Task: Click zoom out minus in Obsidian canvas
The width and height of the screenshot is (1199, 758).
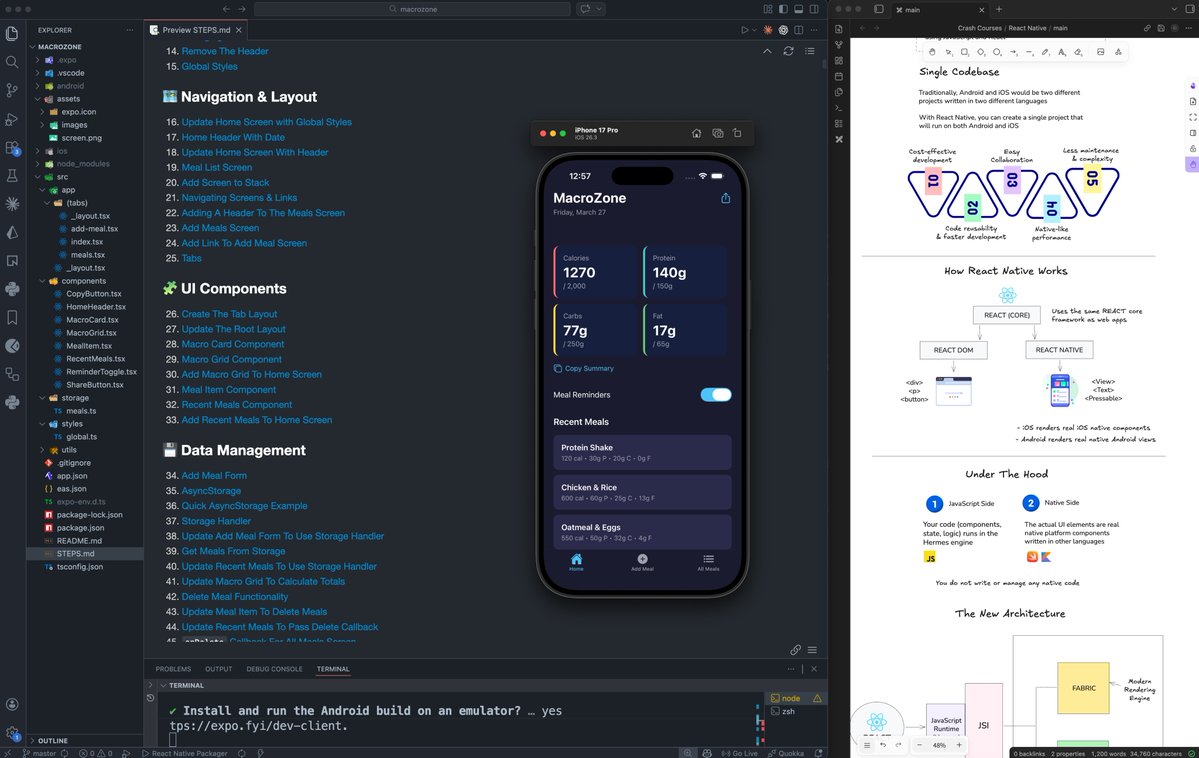Action: [919, 745]
